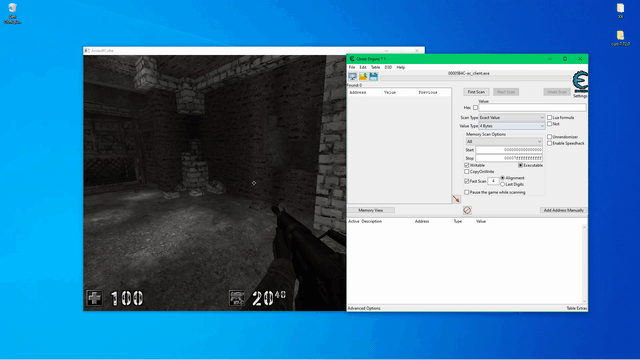Click the Cheat Engine title bar icon
Screen dimensions: 640x360
(352, 59)
